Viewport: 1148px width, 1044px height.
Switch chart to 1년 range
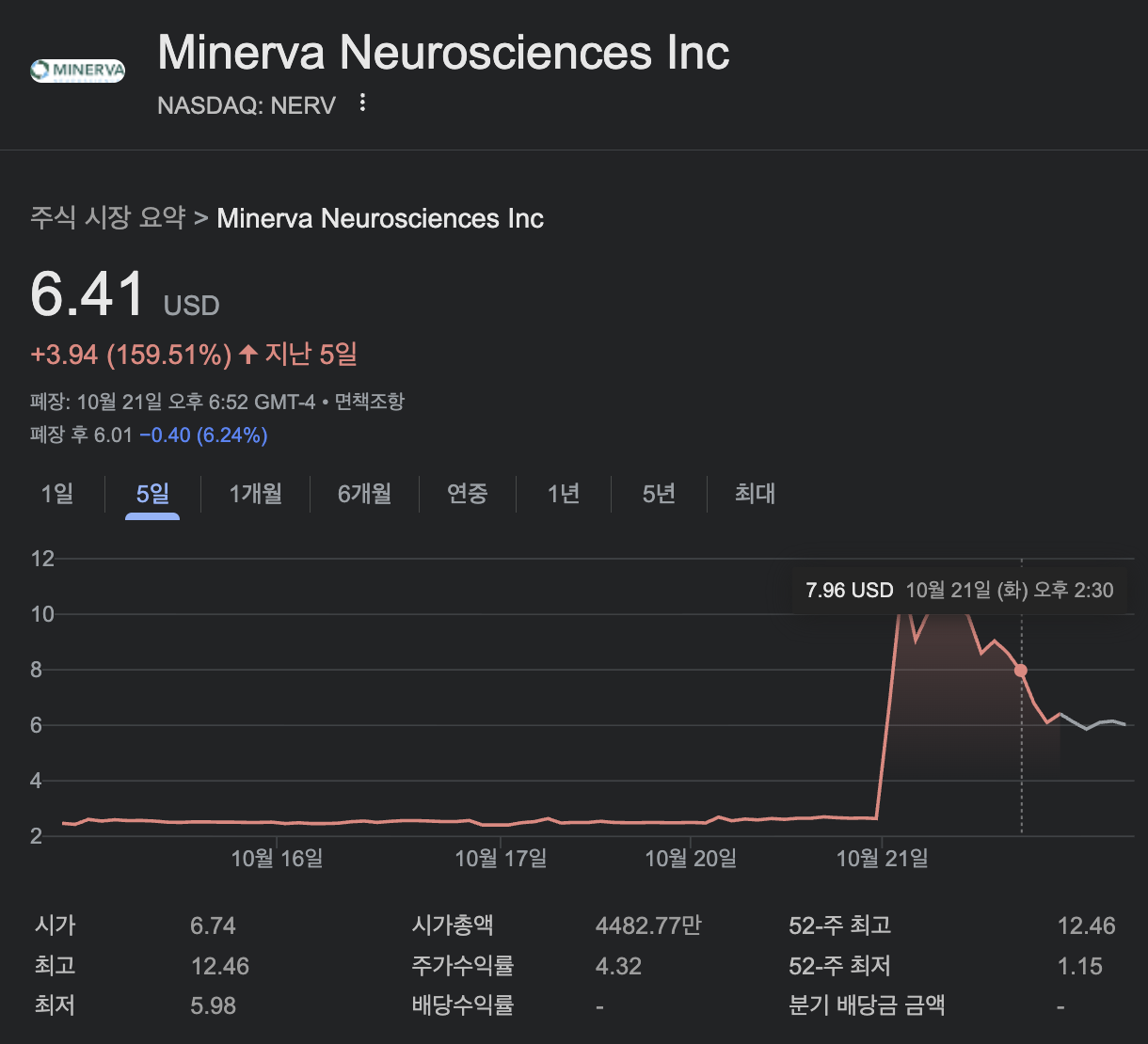[x=564, y=494]
